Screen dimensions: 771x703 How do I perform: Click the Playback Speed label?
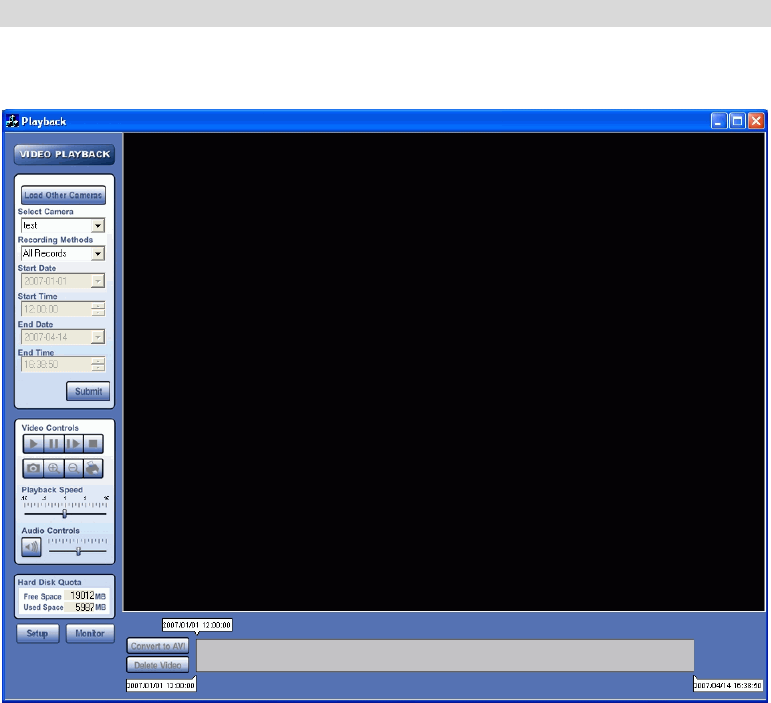click(x=52, y=490)
